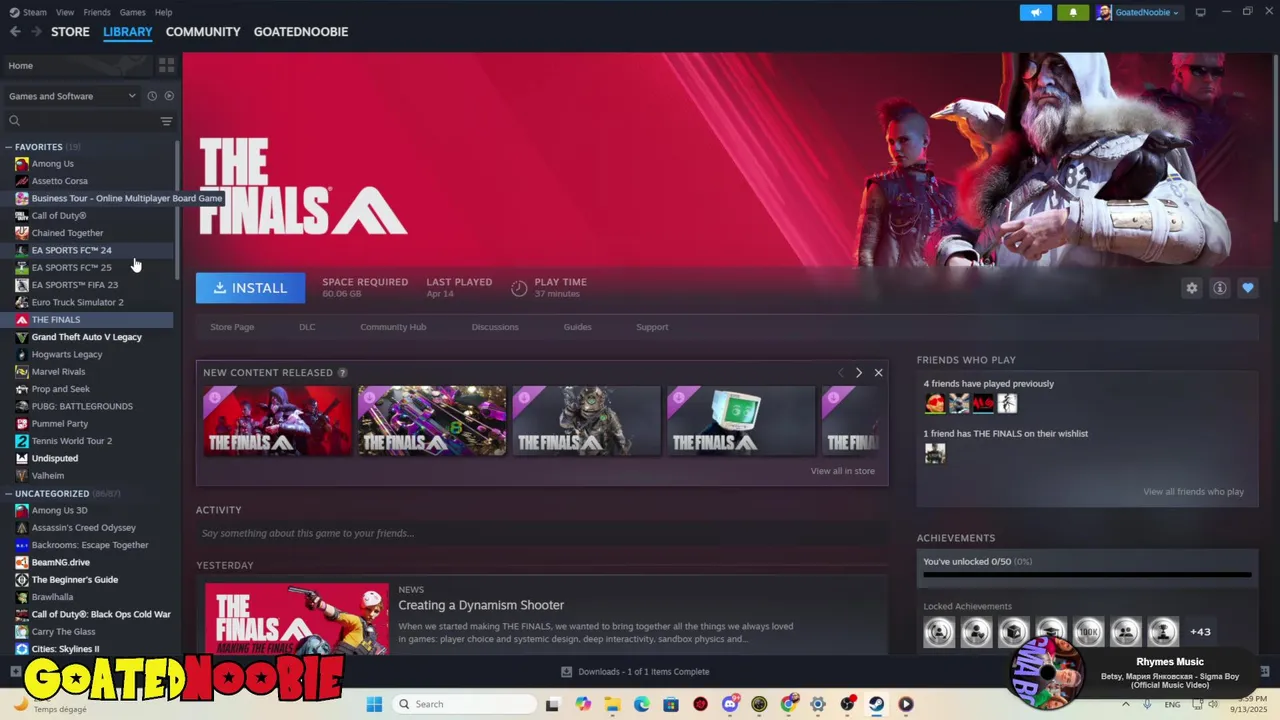
Task: Show game information icon
Action: click(x=1219, y=288)
